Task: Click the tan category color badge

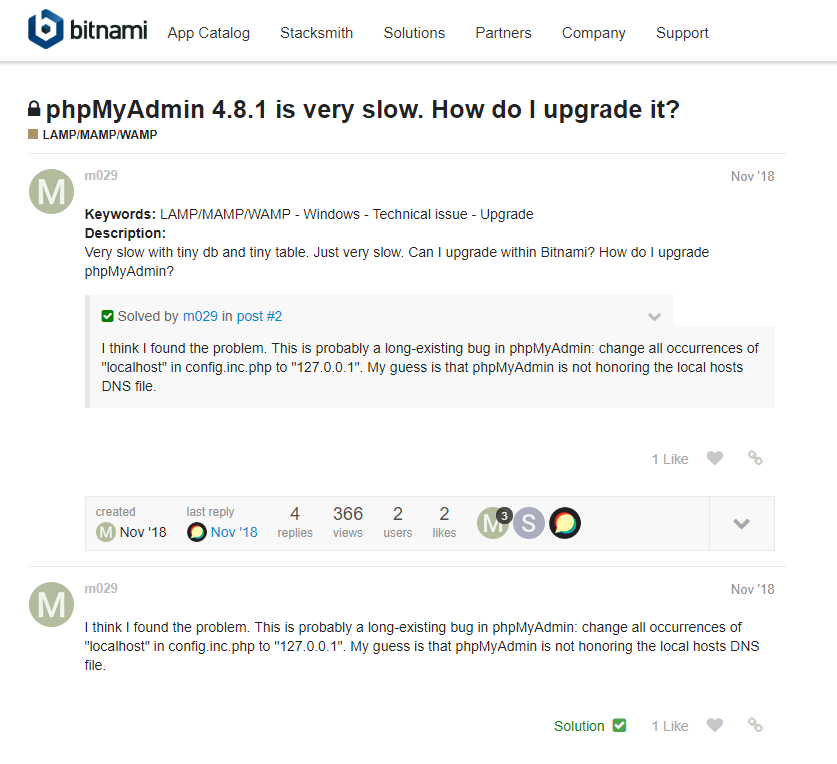Action: [x=33, y=134]
